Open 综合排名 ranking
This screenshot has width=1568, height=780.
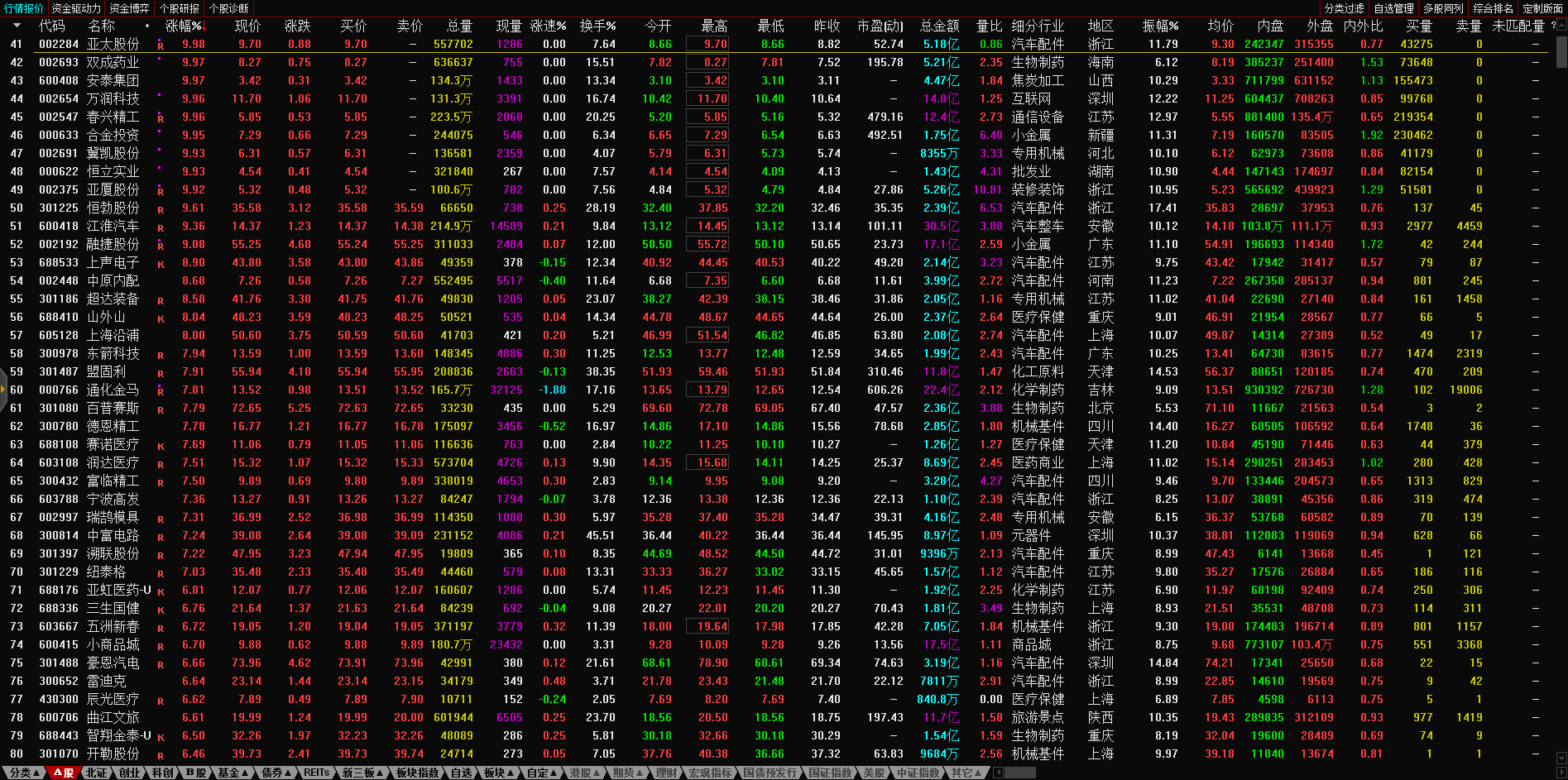[1493, 8]
